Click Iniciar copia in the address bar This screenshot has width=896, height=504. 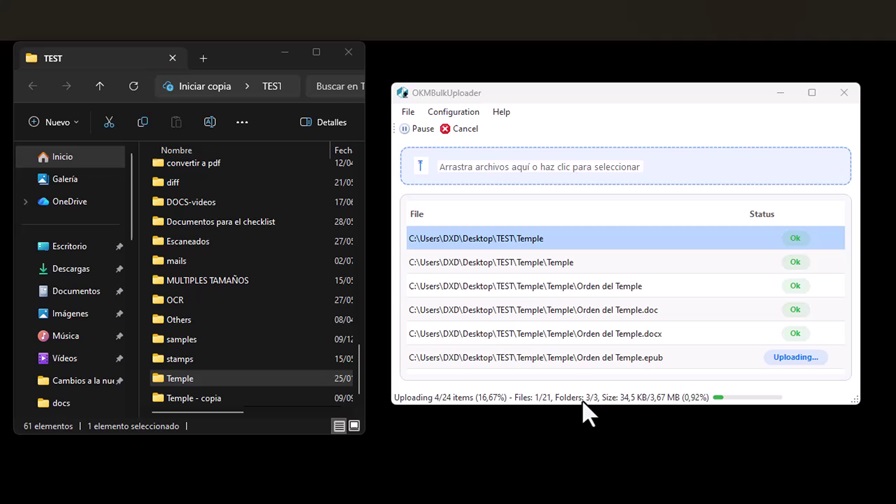[x=205, y=86]
